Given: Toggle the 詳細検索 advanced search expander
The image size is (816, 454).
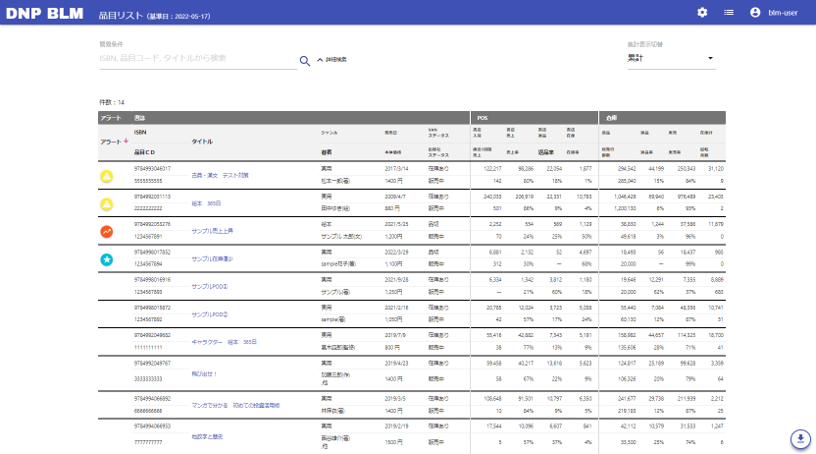Looking at the screenshot, I should point(331,60).
